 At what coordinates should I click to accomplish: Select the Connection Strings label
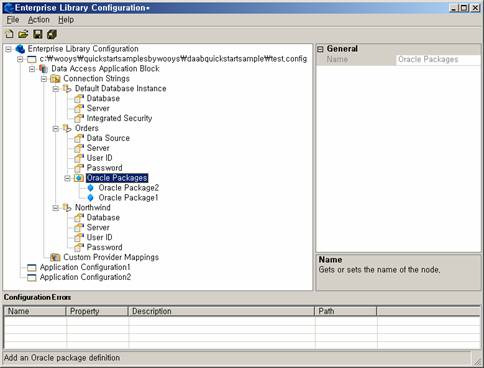click(96, 79)
